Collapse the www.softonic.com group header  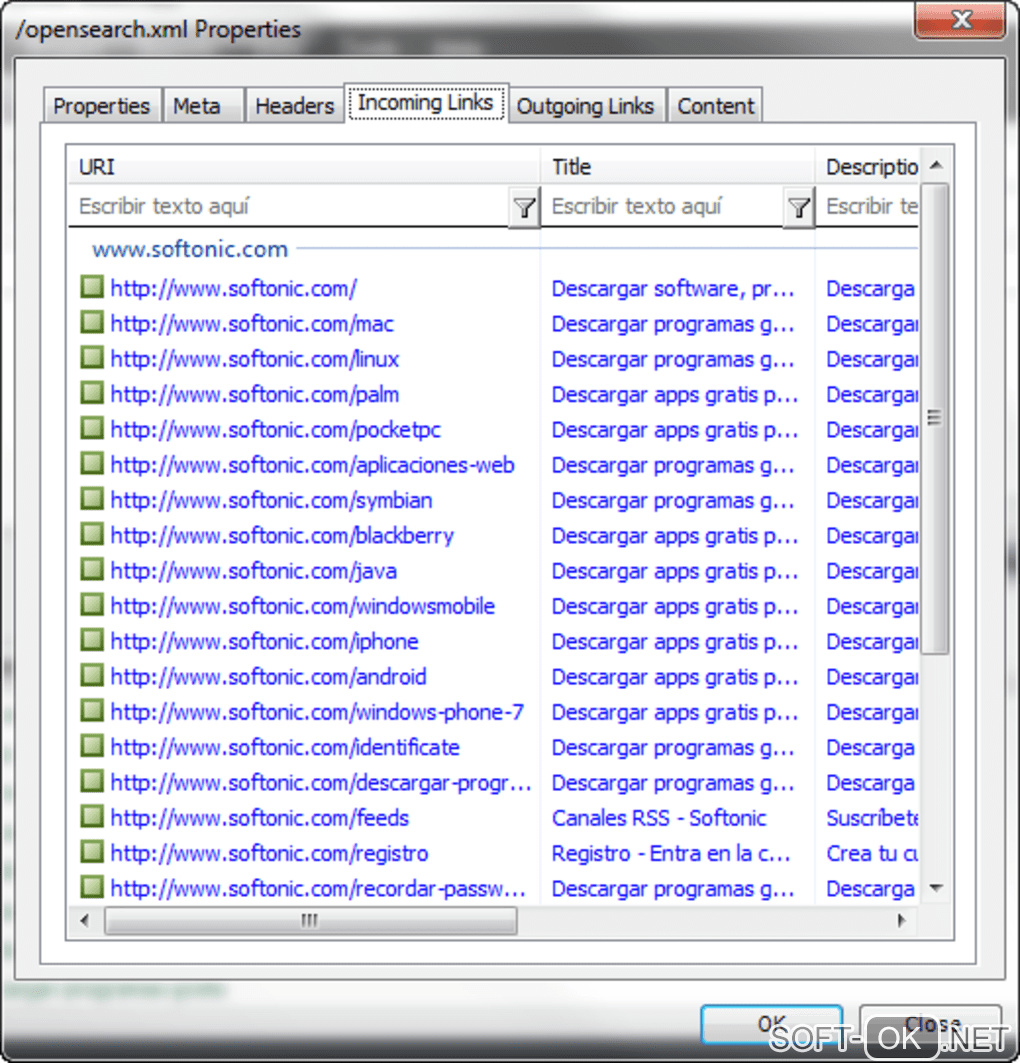click(x=190, y=249)
